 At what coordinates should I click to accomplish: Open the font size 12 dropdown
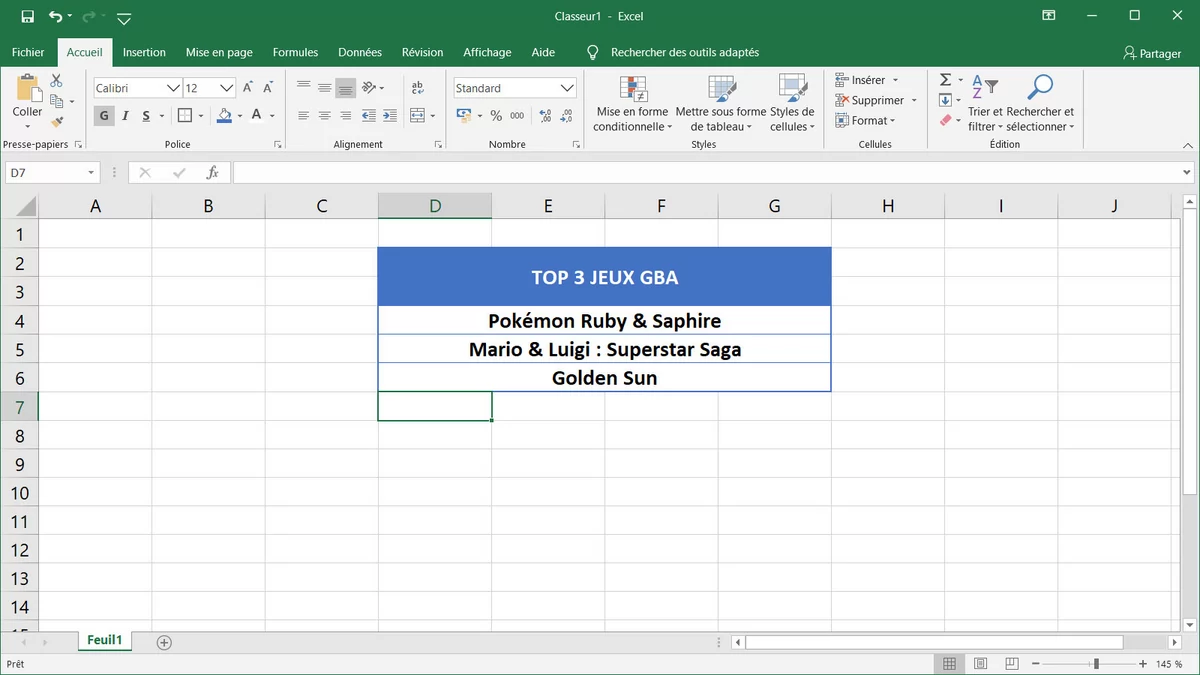227,88
